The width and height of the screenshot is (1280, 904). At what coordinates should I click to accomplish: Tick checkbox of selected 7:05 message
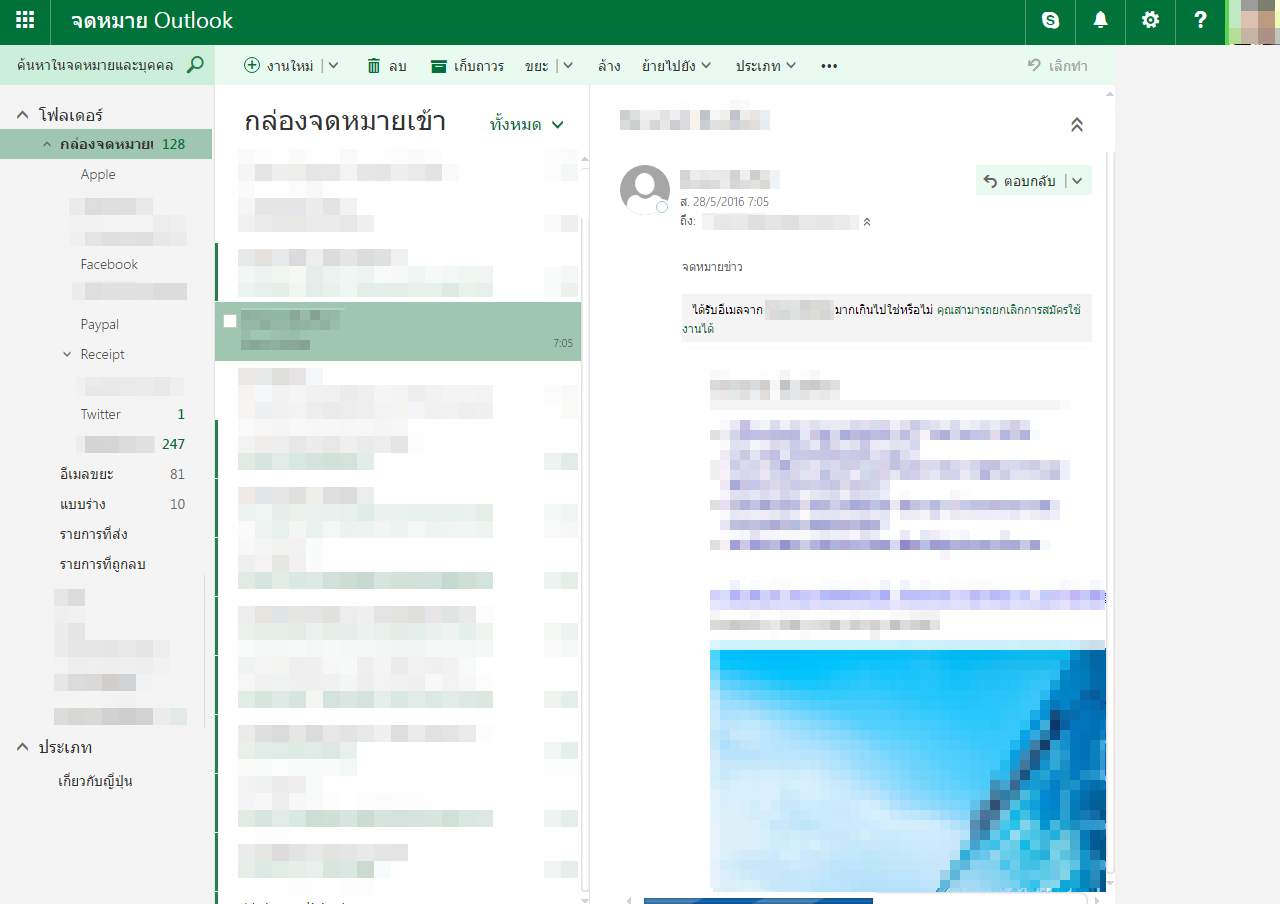pyautogui.click(x=230, y=321)
